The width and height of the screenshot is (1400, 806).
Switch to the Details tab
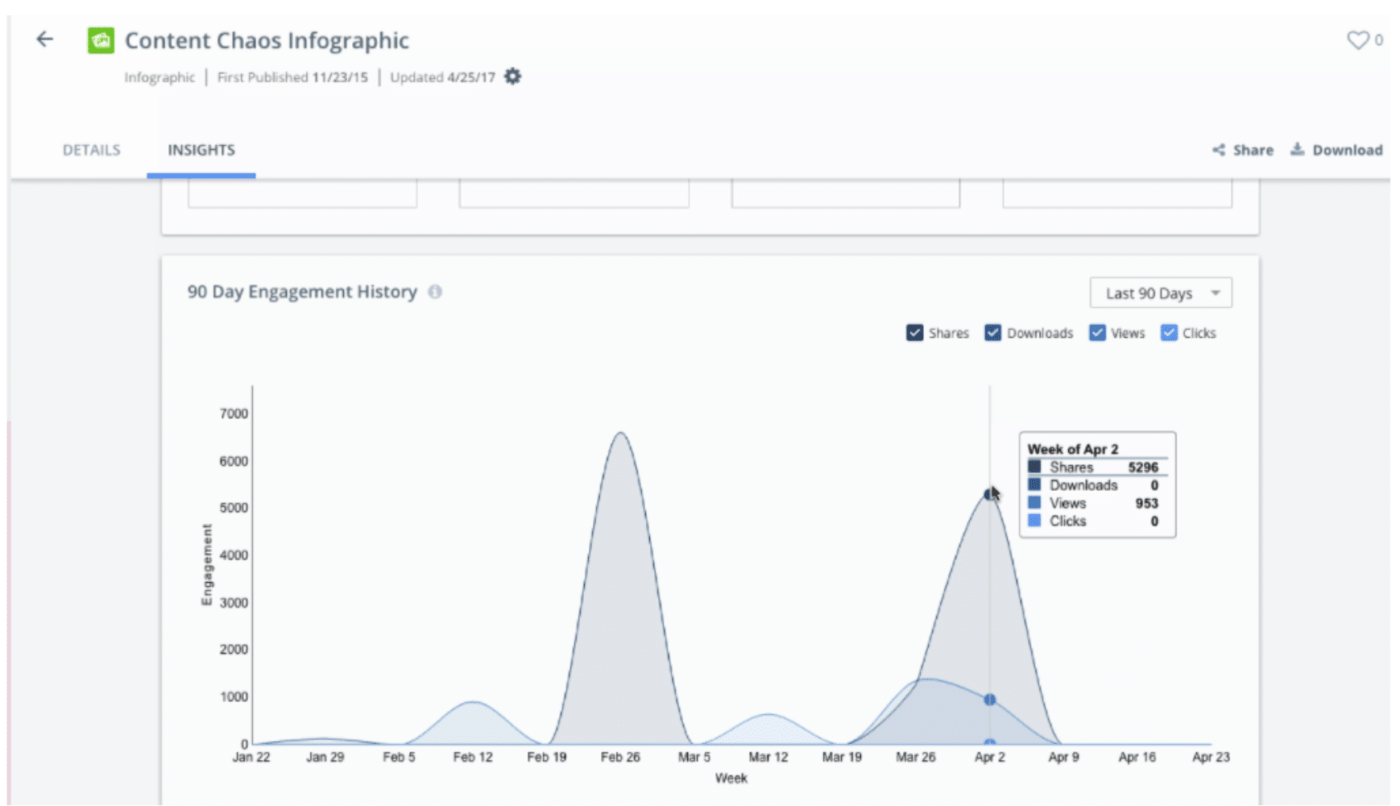[x=91, y=149]
